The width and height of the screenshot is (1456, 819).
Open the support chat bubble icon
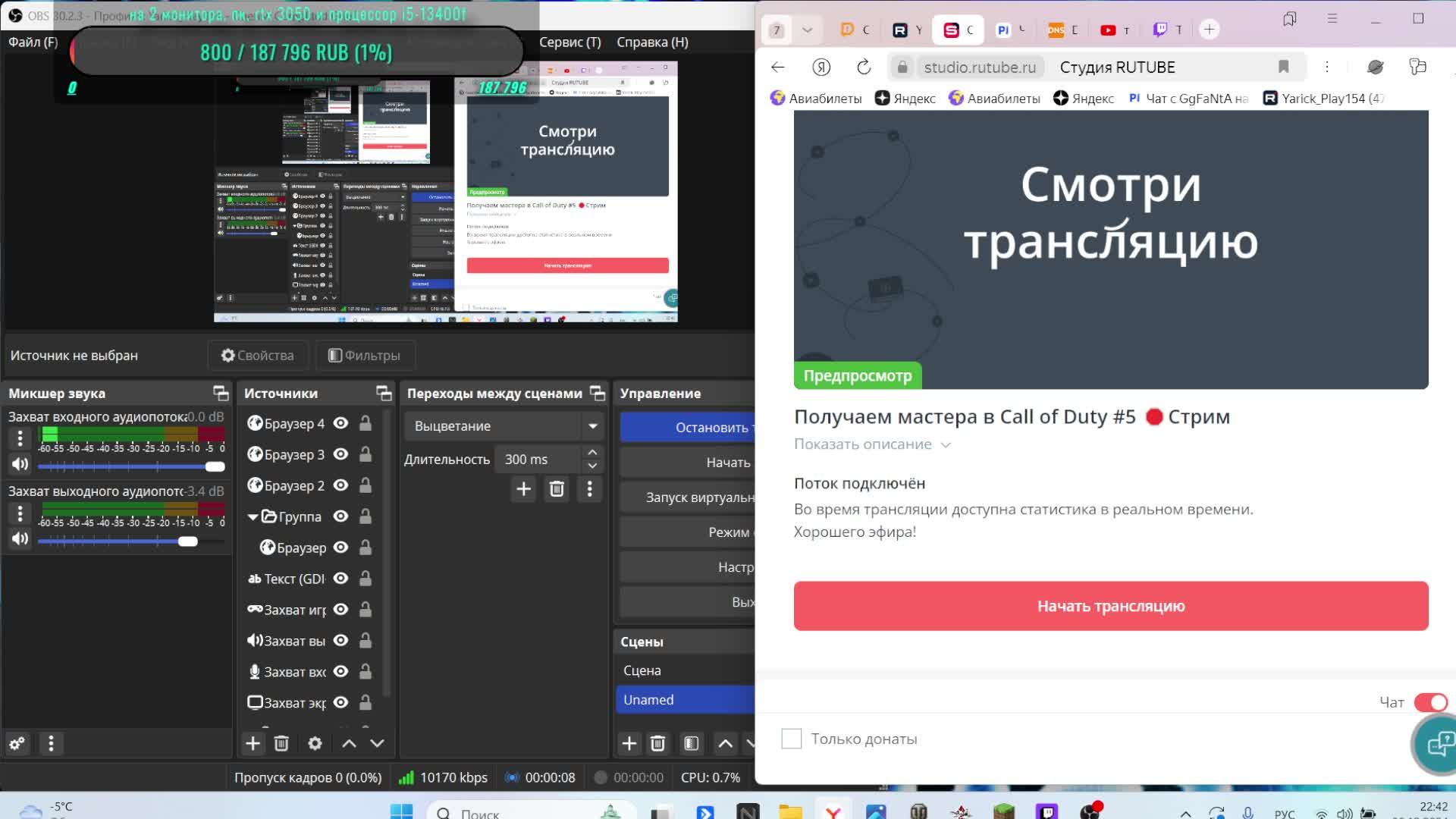click(x=1439, y=744)
